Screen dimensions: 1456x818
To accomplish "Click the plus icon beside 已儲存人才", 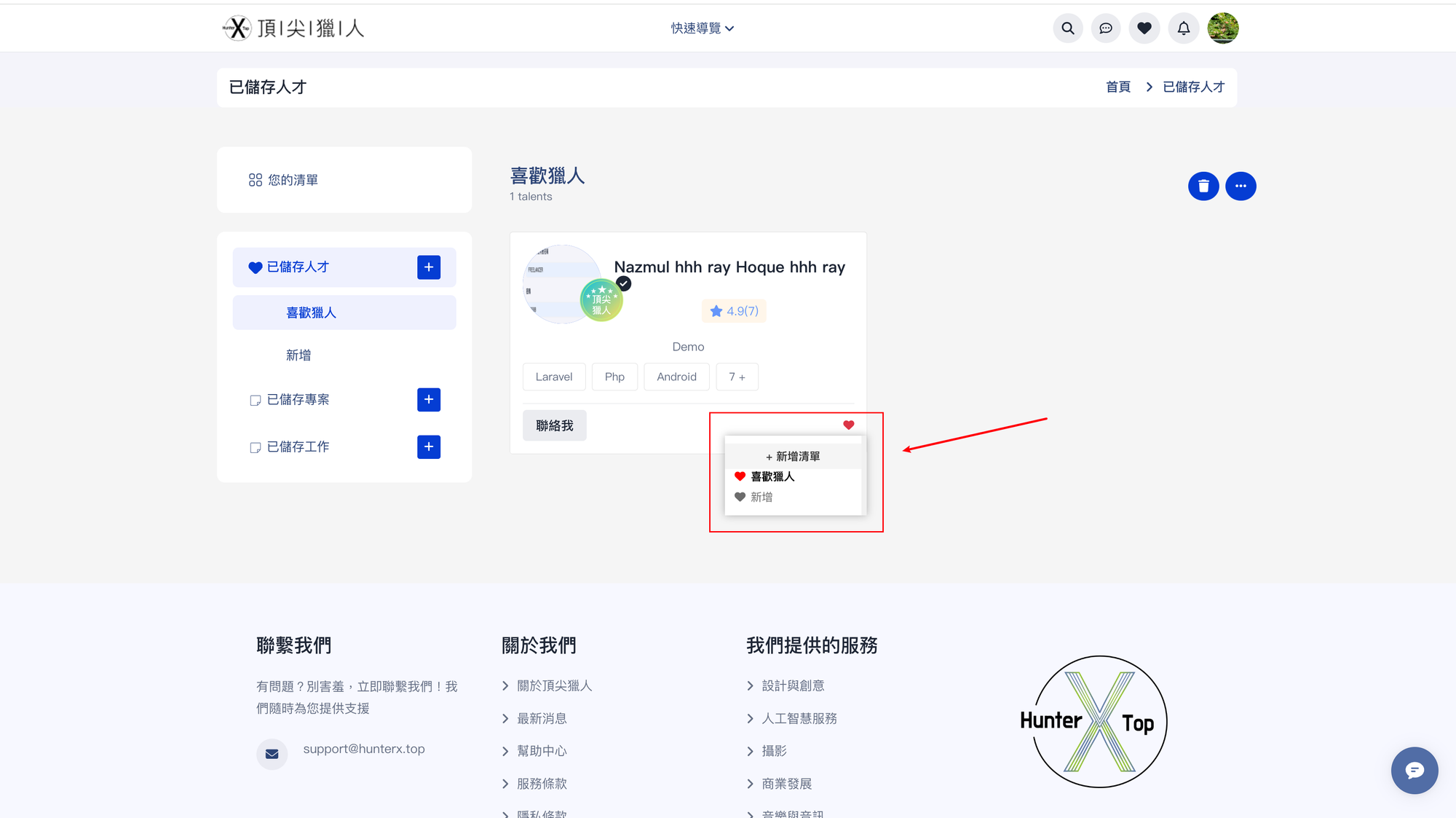I will click(428, 267).
